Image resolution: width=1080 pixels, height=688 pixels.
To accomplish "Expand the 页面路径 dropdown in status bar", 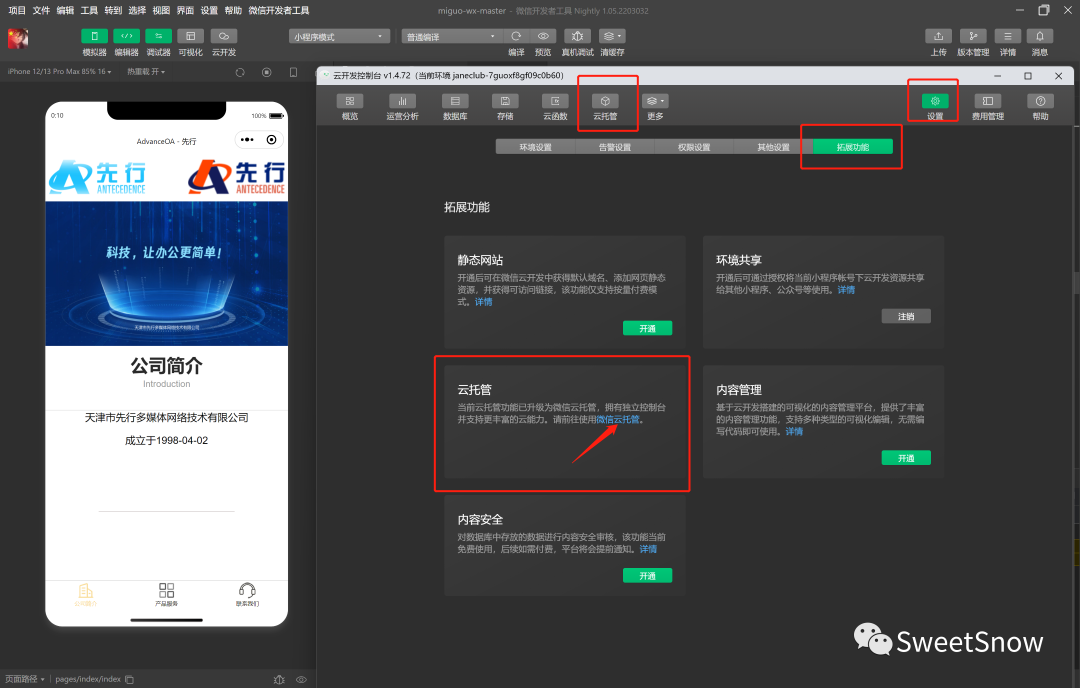I will tap(25, 679).
